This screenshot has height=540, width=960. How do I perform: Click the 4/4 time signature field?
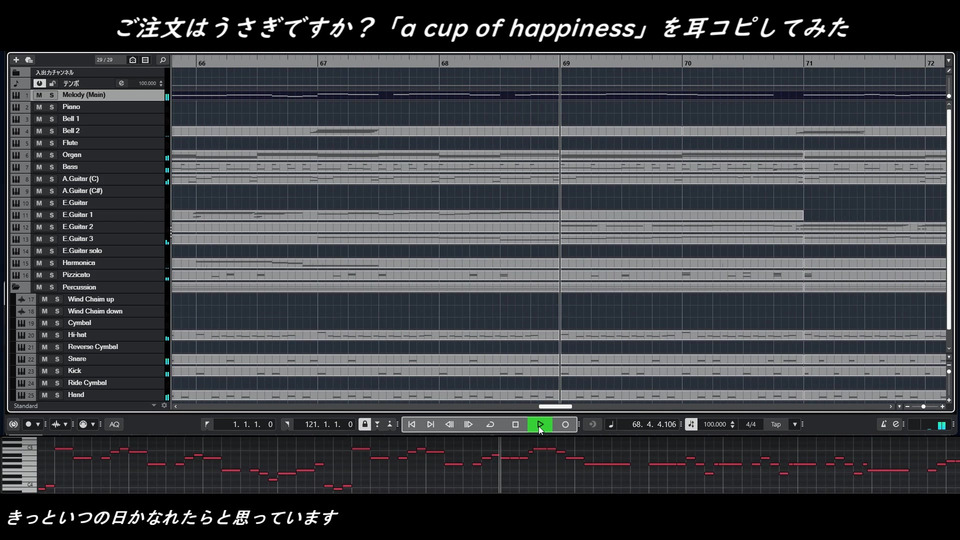[751, 424]
